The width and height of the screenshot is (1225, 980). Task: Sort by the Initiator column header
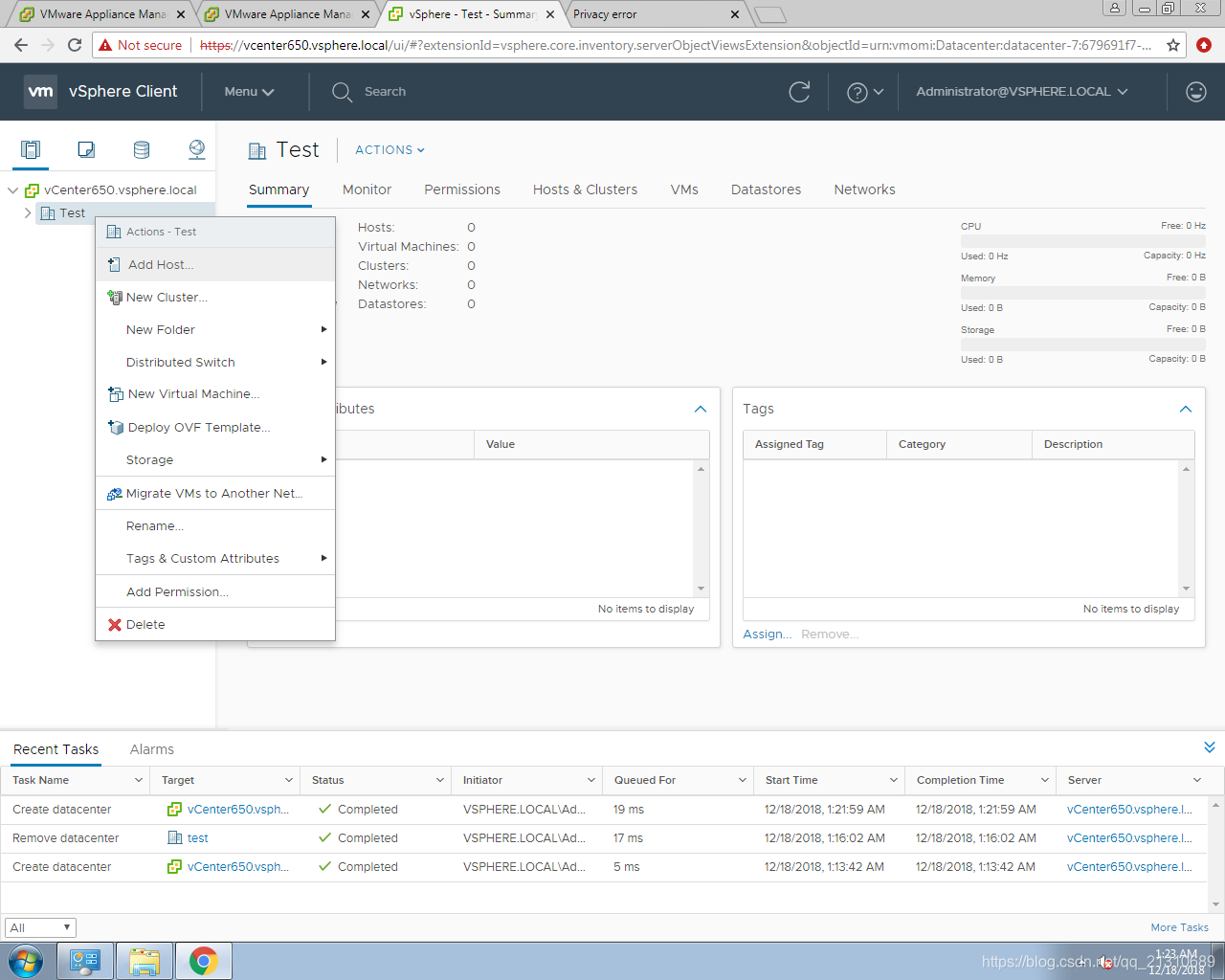click(x=482, y=780)
